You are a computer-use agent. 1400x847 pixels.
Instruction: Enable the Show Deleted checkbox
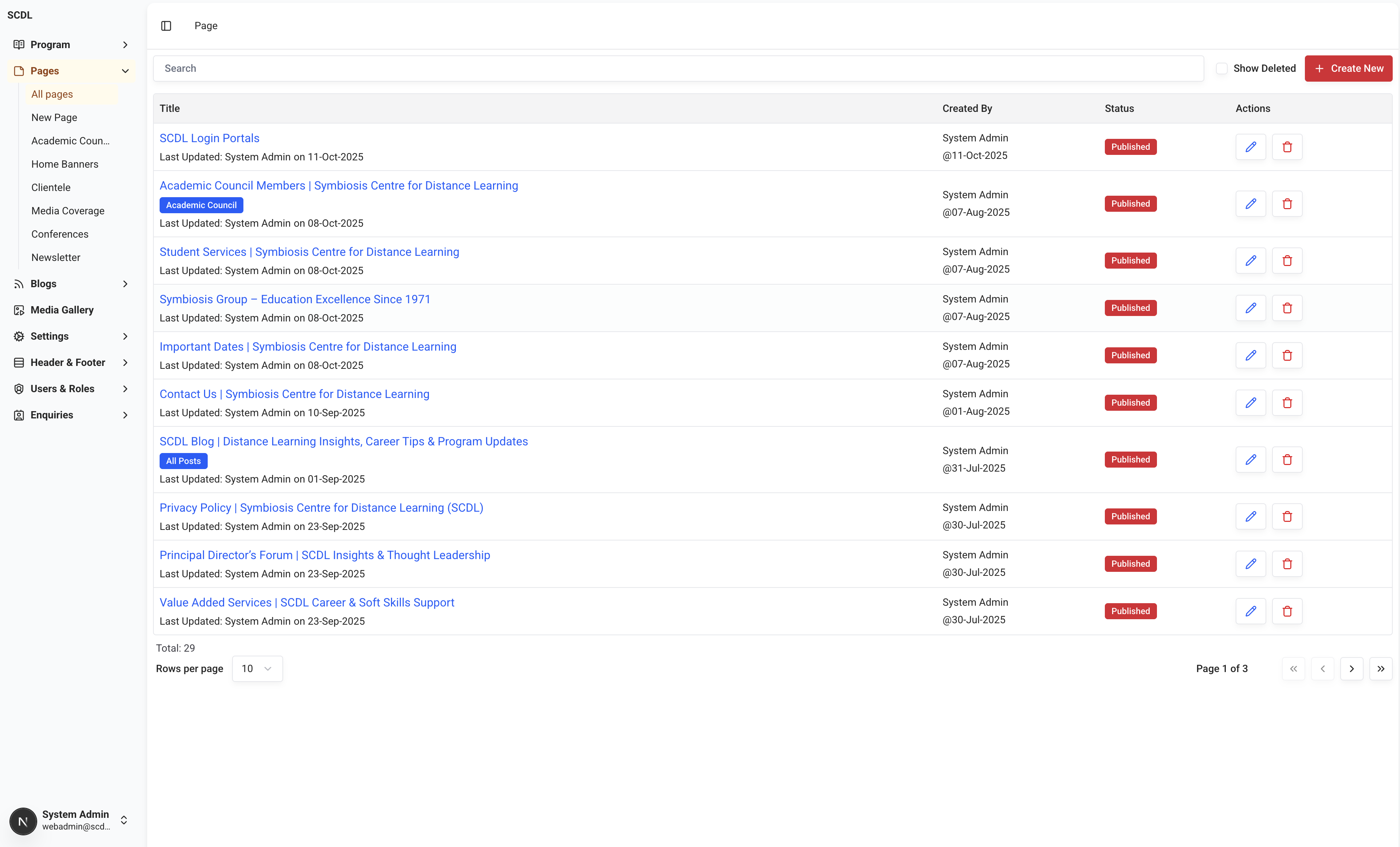pyautogui.click(x=1221, y=68)
